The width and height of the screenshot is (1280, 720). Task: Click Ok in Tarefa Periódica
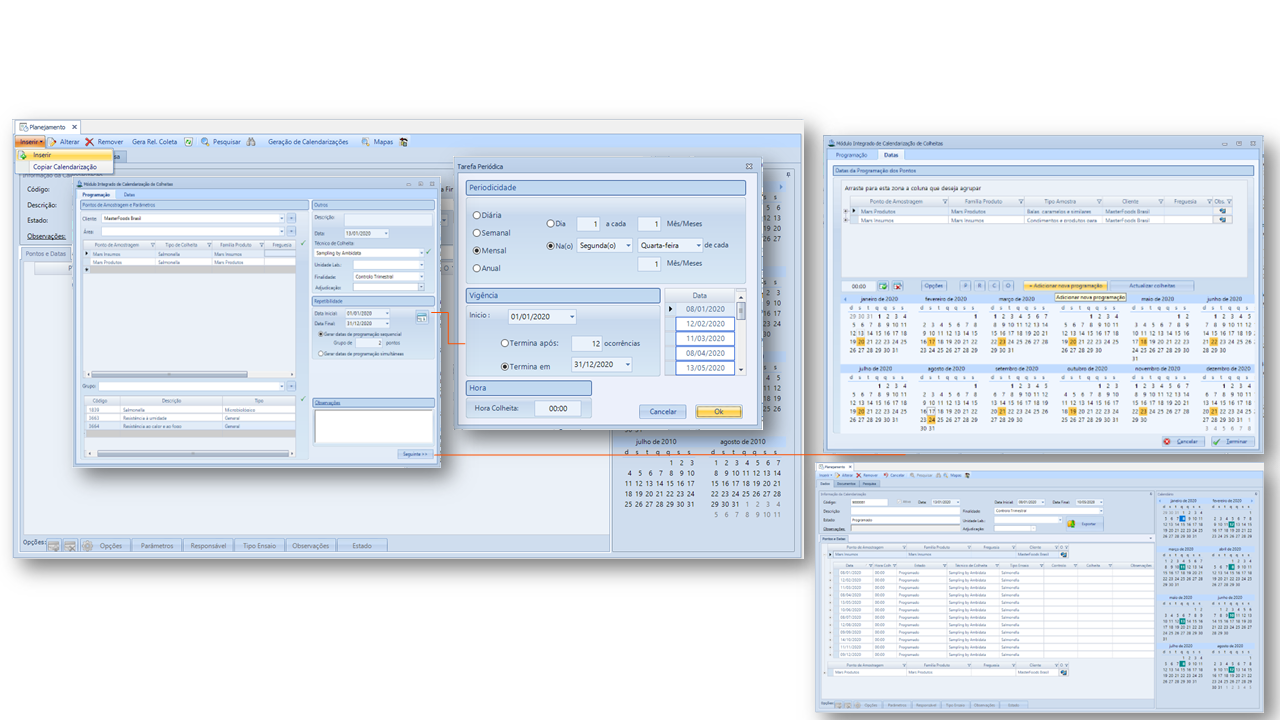pyautogui.click(x=718, y=411)
